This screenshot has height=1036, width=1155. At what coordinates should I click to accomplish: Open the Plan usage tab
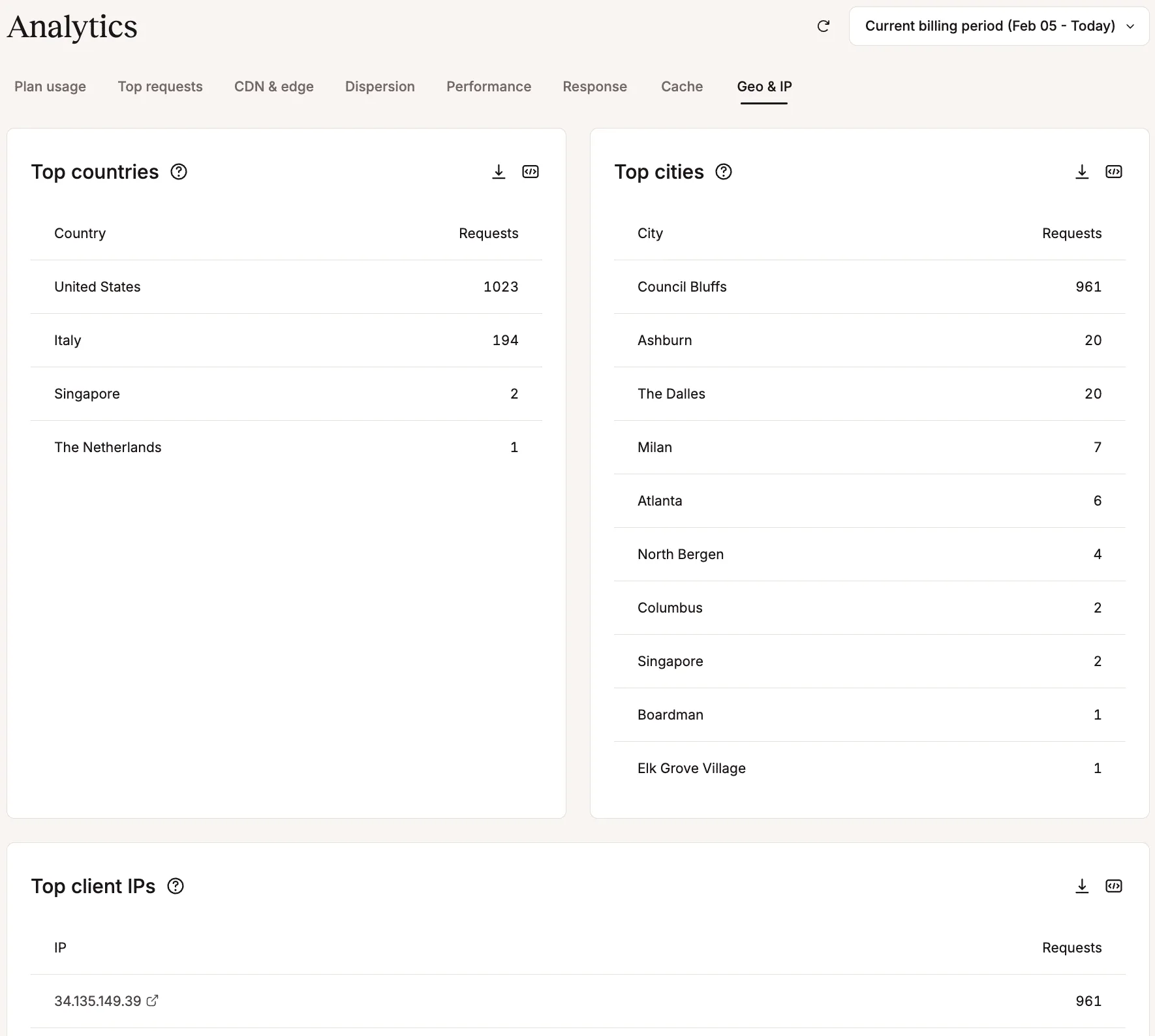coord(50,86)
